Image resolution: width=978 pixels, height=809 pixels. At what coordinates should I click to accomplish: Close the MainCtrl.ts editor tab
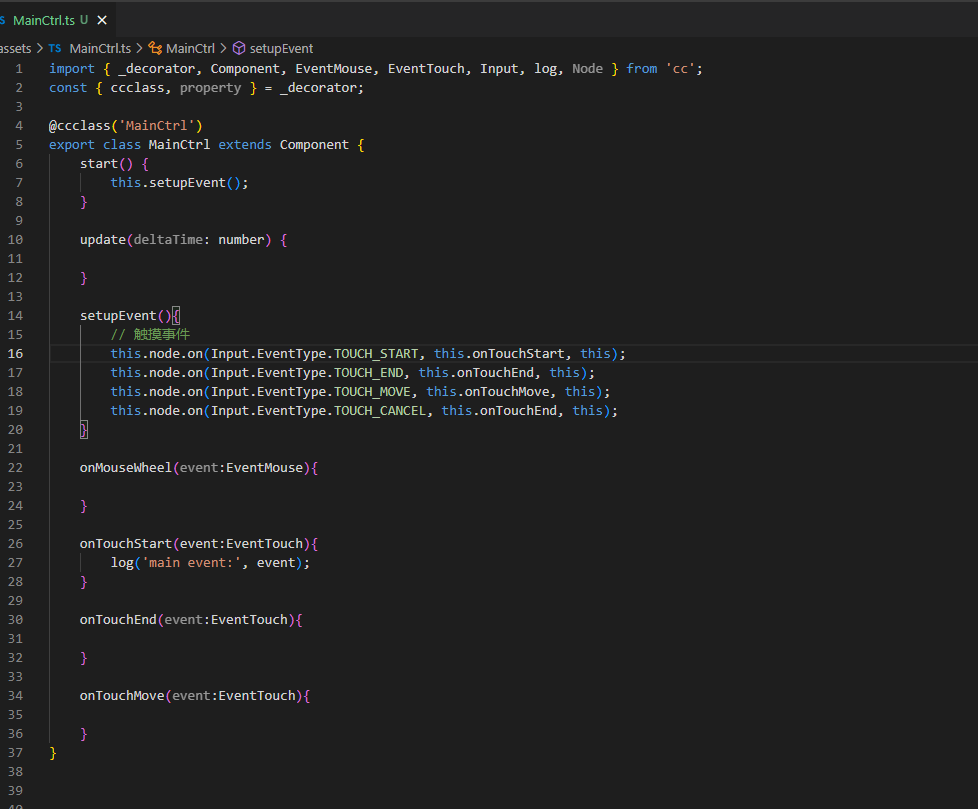tap(103, 20)
